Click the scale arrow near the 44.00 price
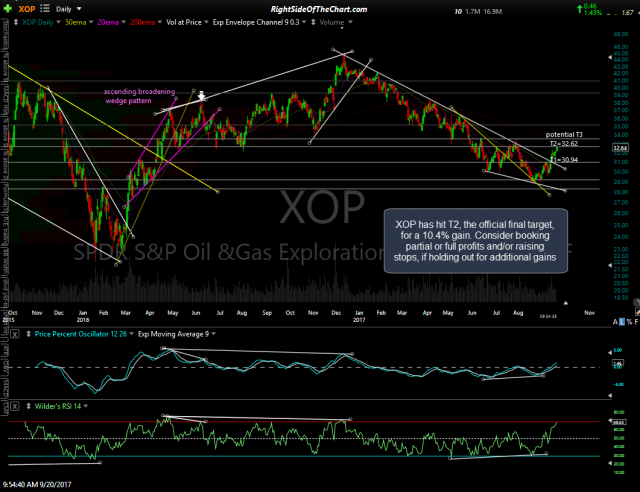This screenshot has width=640, height=492. (x=610, y=58)
